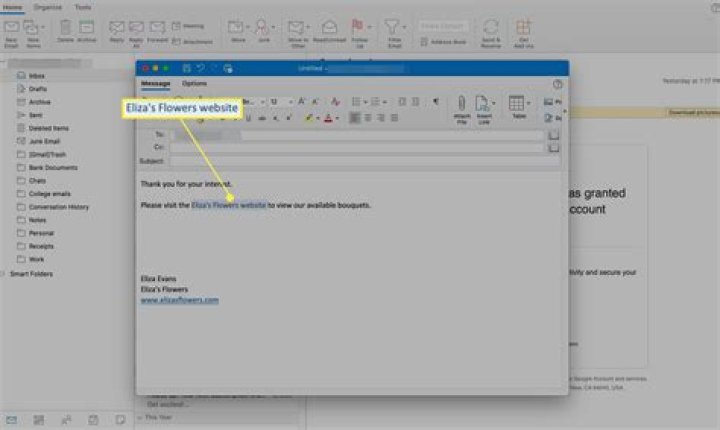The height and width of the screenshot is (430, 720).
Task: Click the Delete icon in main ribbon
Action: pyautogui.click(x=65, y=28)
